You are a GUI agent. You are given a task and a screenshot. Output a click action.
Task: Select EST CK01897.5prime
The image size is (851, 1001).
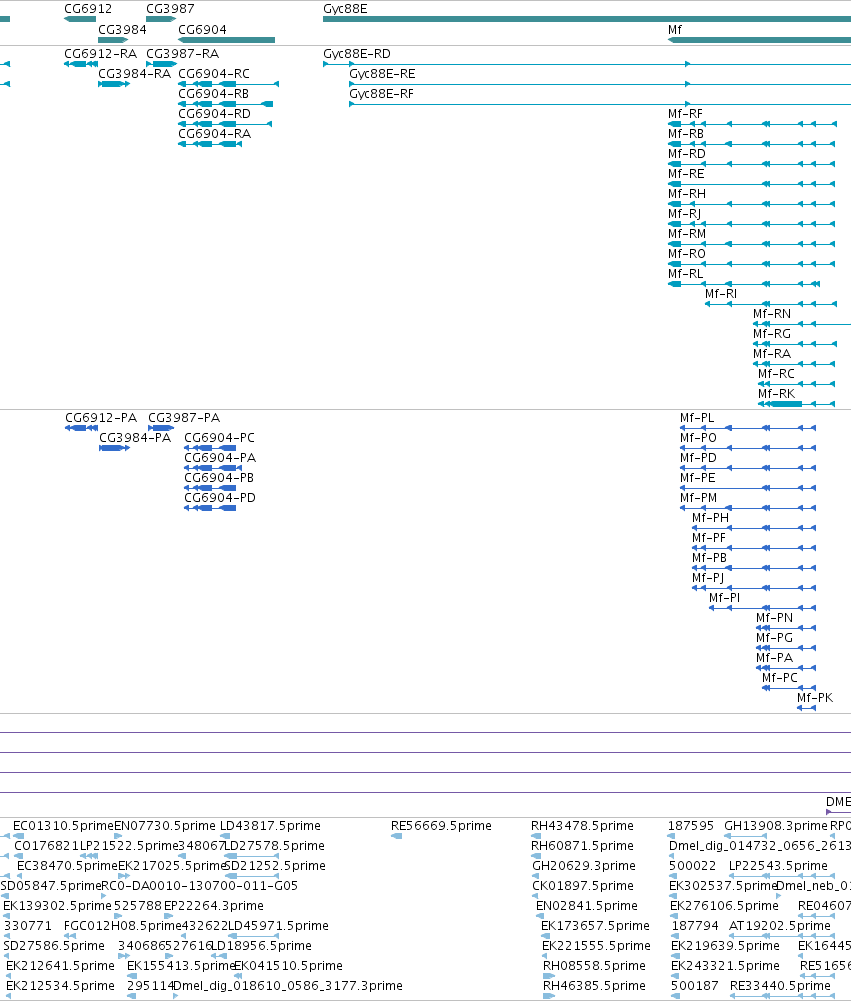[583, 885]
